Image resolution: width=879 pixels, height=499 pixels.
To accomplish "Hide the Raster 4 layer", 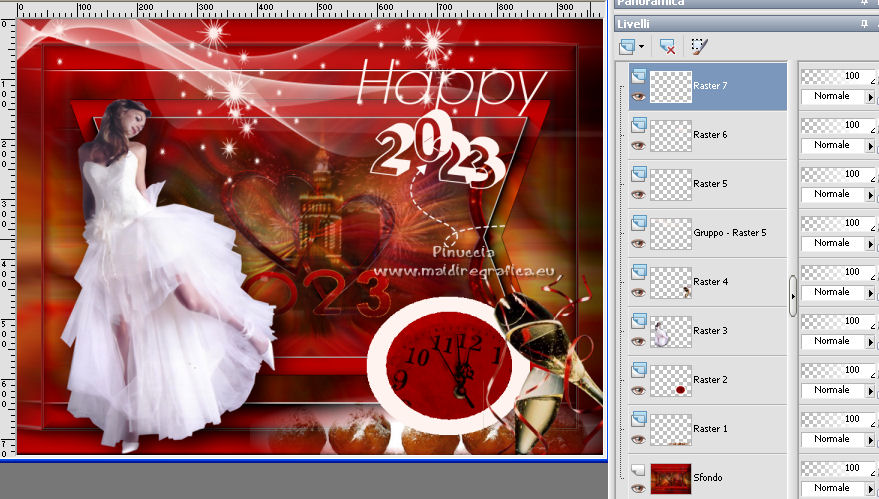I will pyautogui.click(x=639, y=292).
